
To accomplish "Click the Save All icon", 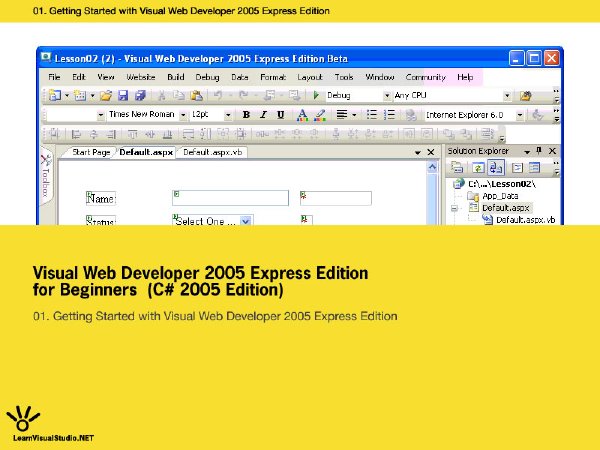I will click(x=140, y=95).
